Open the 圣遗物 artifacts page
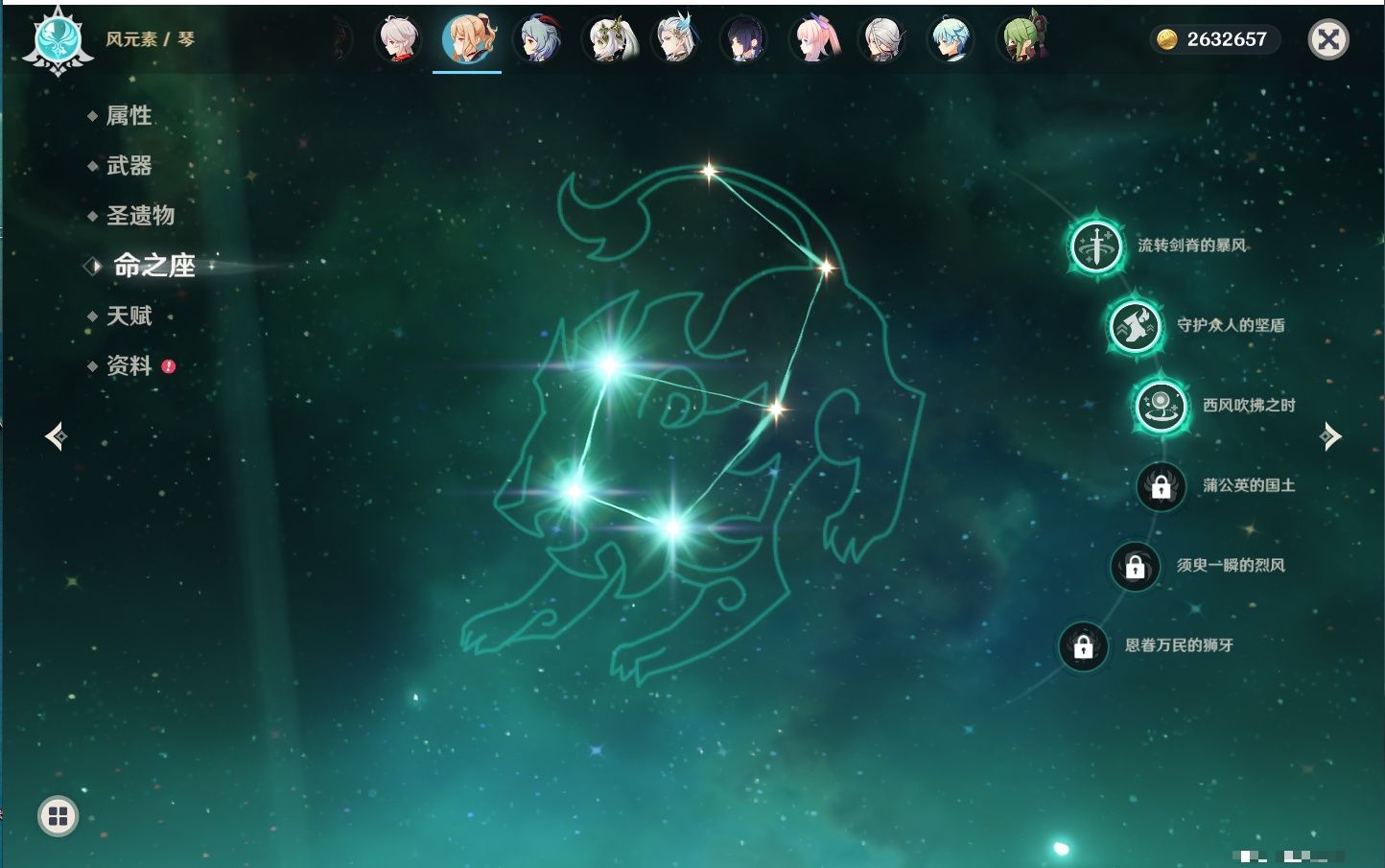Image resolution: width=1385 pixels, height=868 pixels. pyautogui.click(x=140, y=216)
